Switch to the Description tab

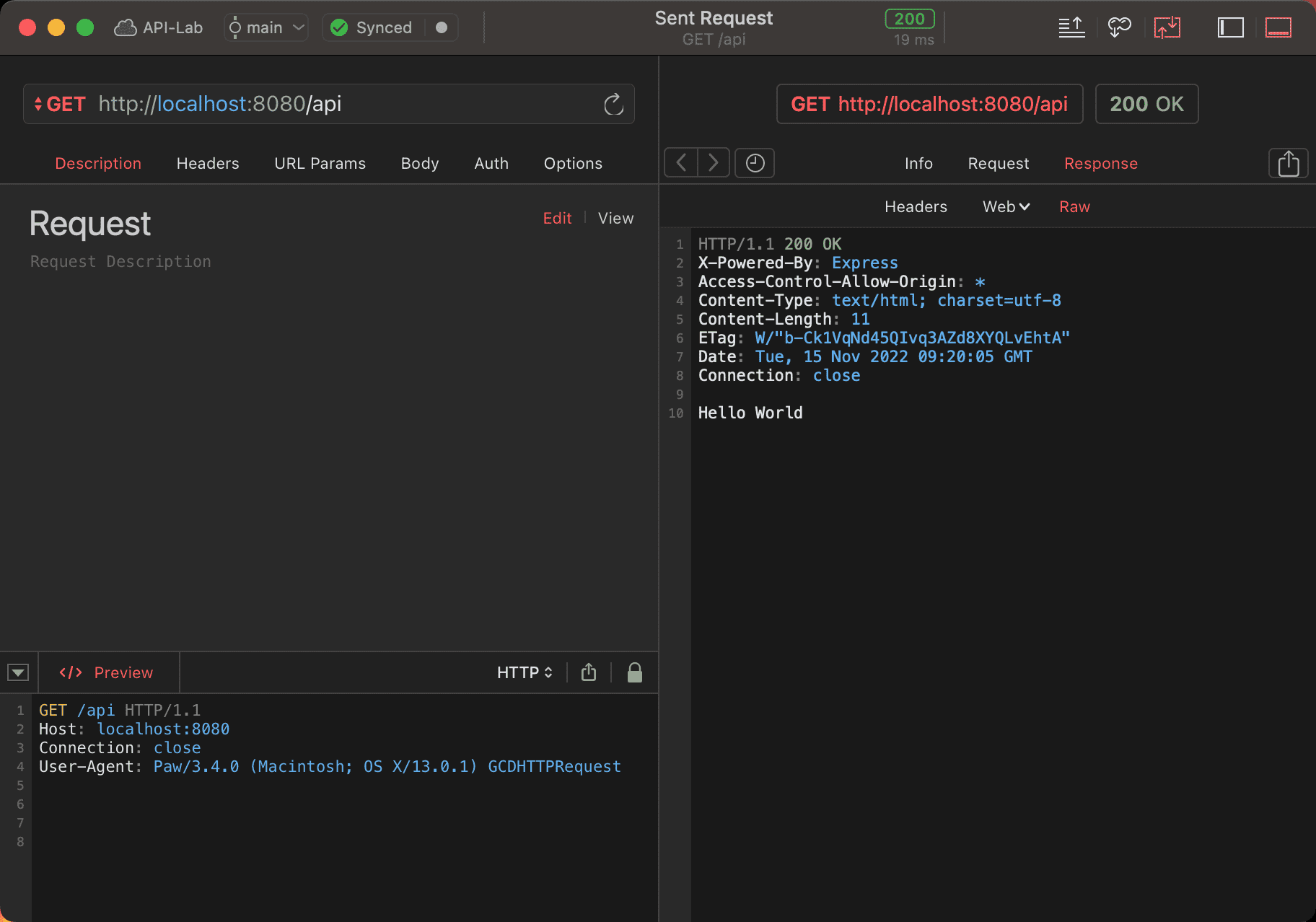pos(98,163)
